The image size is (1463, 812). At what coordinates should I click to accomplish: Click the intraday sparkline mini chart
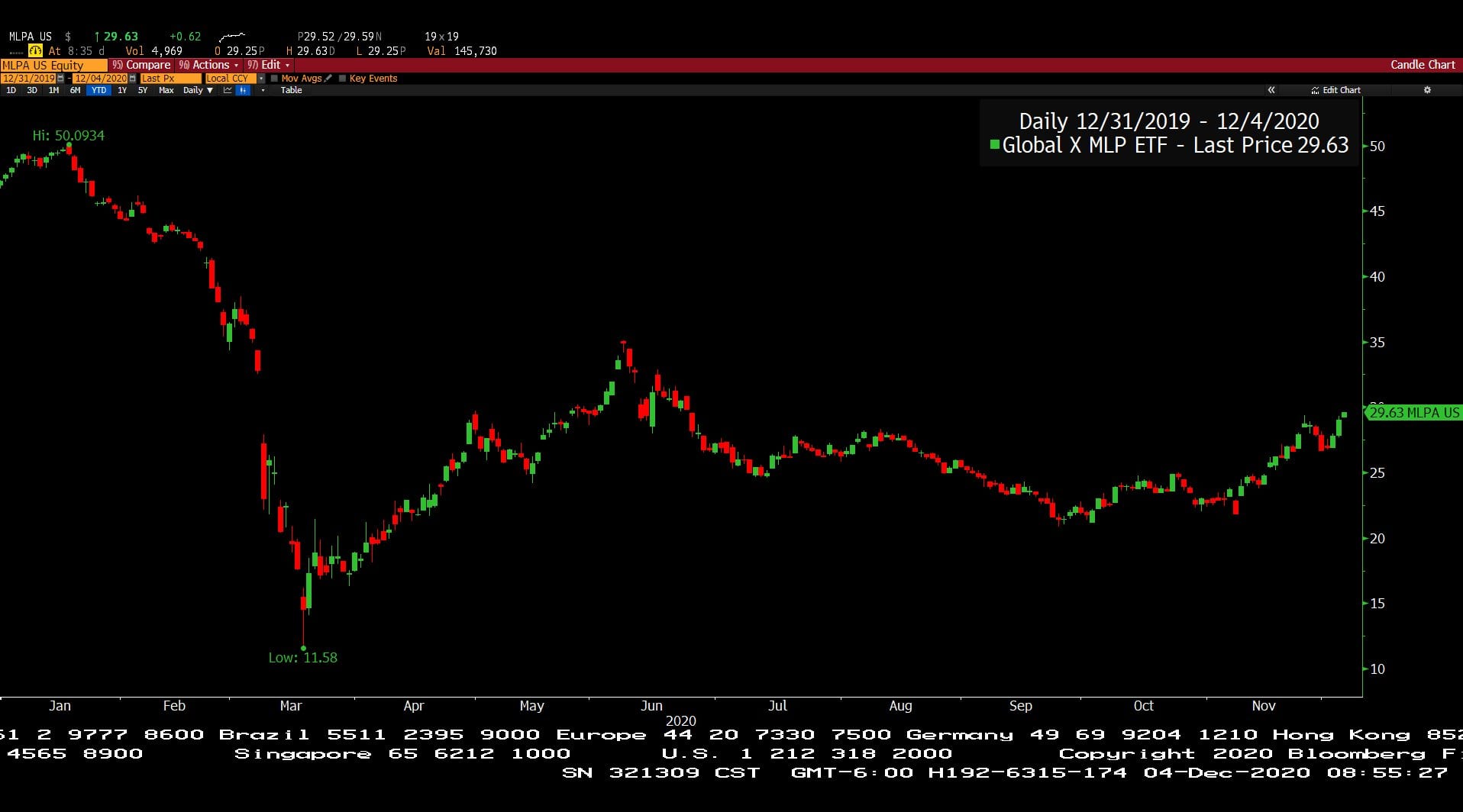(x=232, y=37)
